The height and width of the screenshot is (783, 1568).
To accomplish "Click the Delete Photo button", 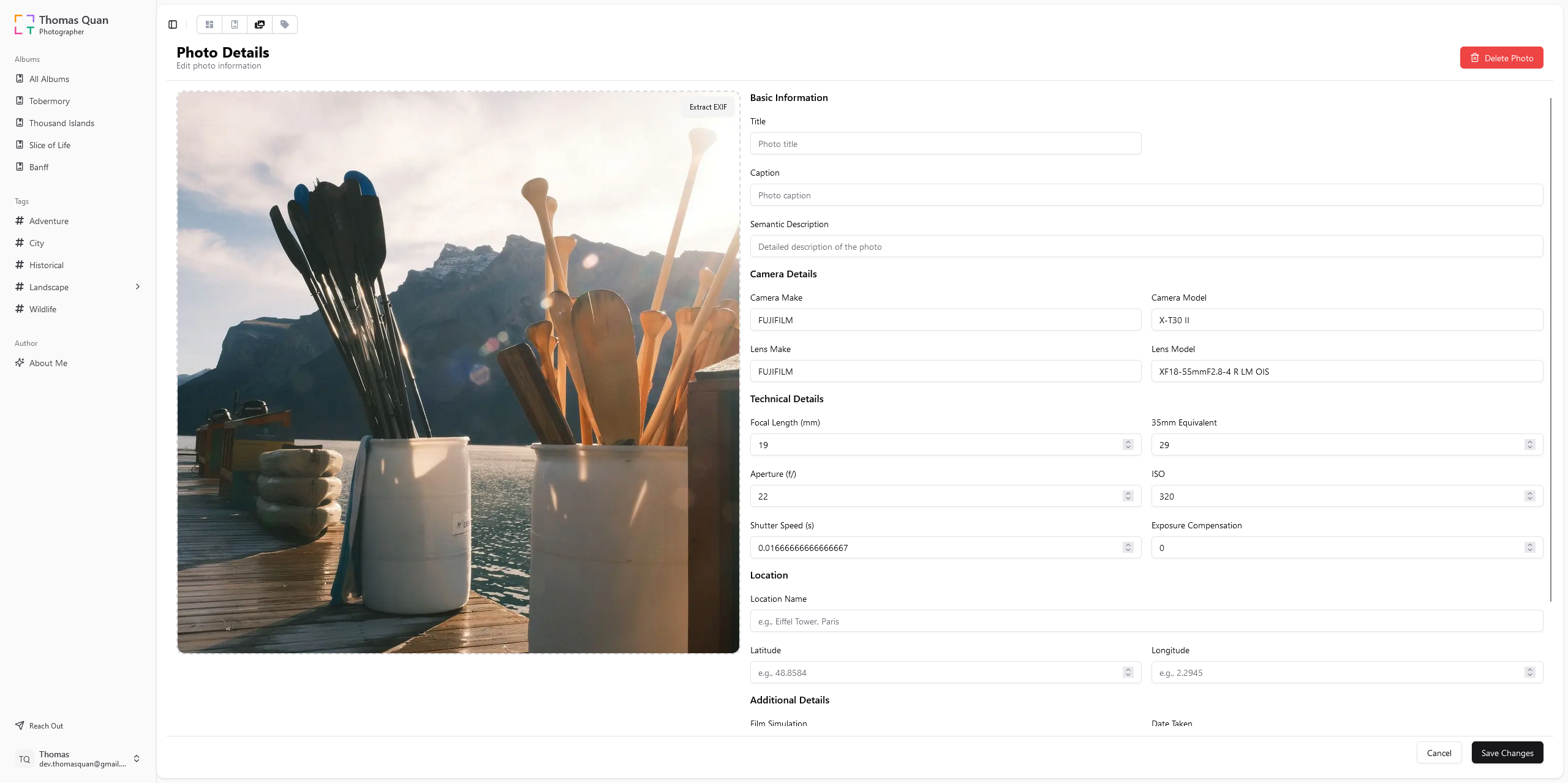I will (x=1501, y=58).
